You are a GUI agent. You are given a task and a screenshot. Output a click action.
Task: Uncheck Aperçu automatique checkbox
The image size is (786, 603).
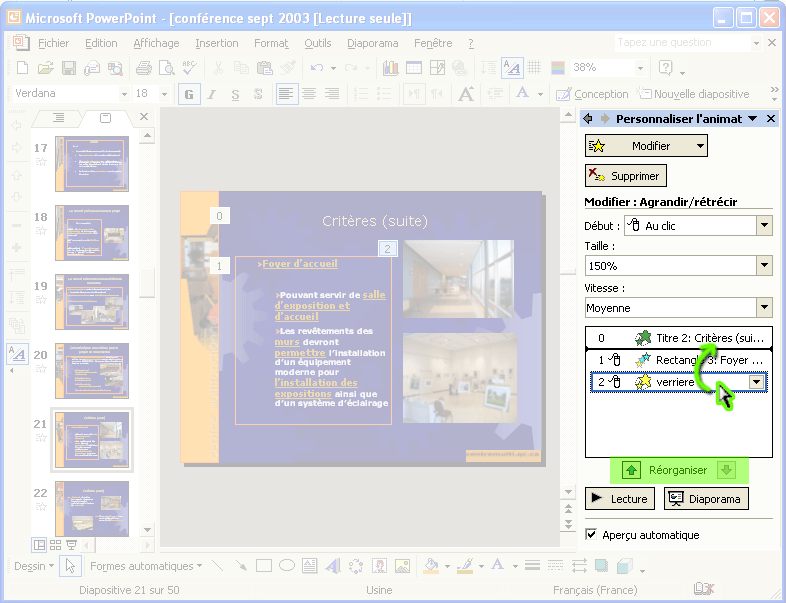591,535
